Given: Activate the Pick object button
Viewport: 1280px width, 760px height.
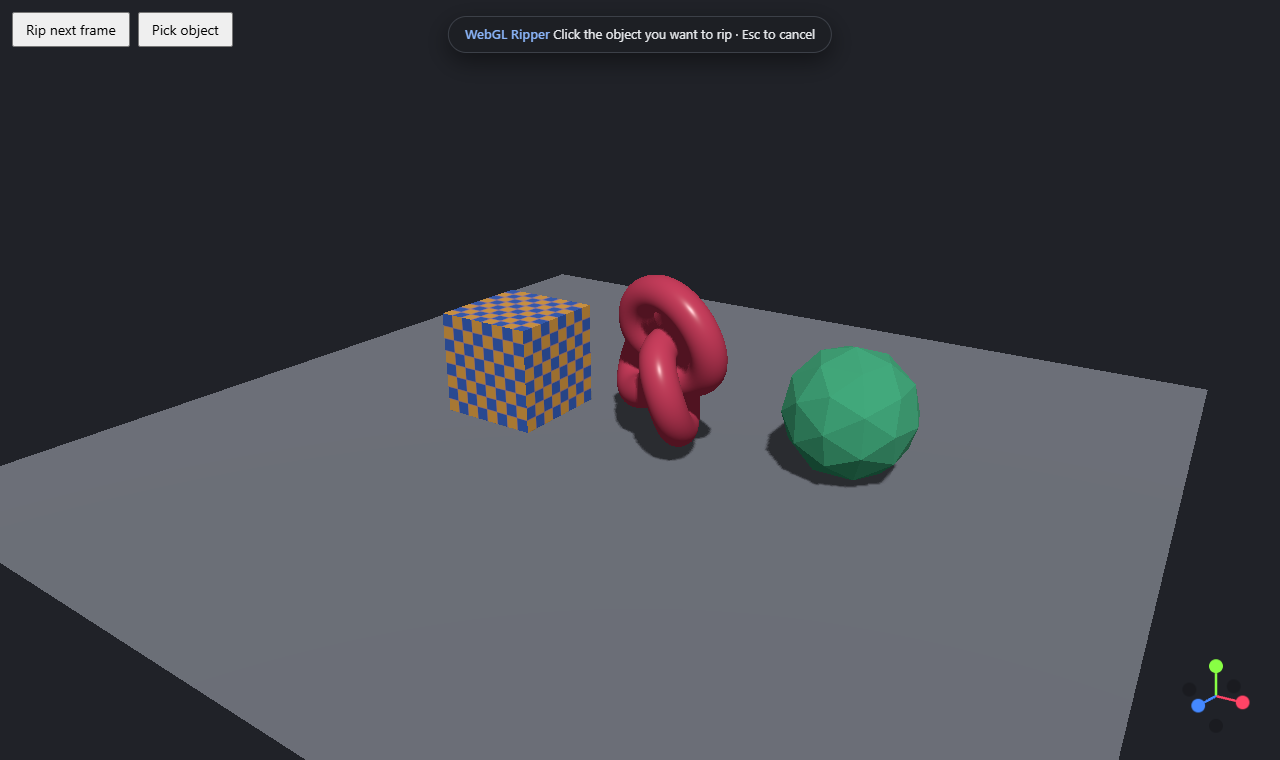Looking at the screenshot, I should (185, 30).
